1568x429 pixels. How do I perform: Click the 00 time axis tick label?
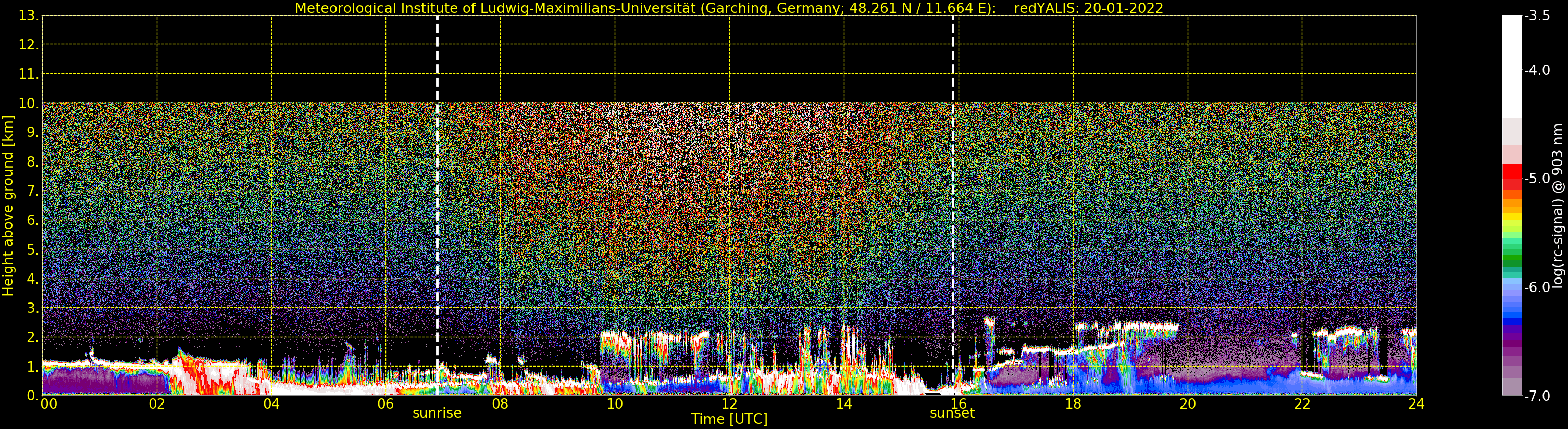pyautogui.click(x=48, y=404)
